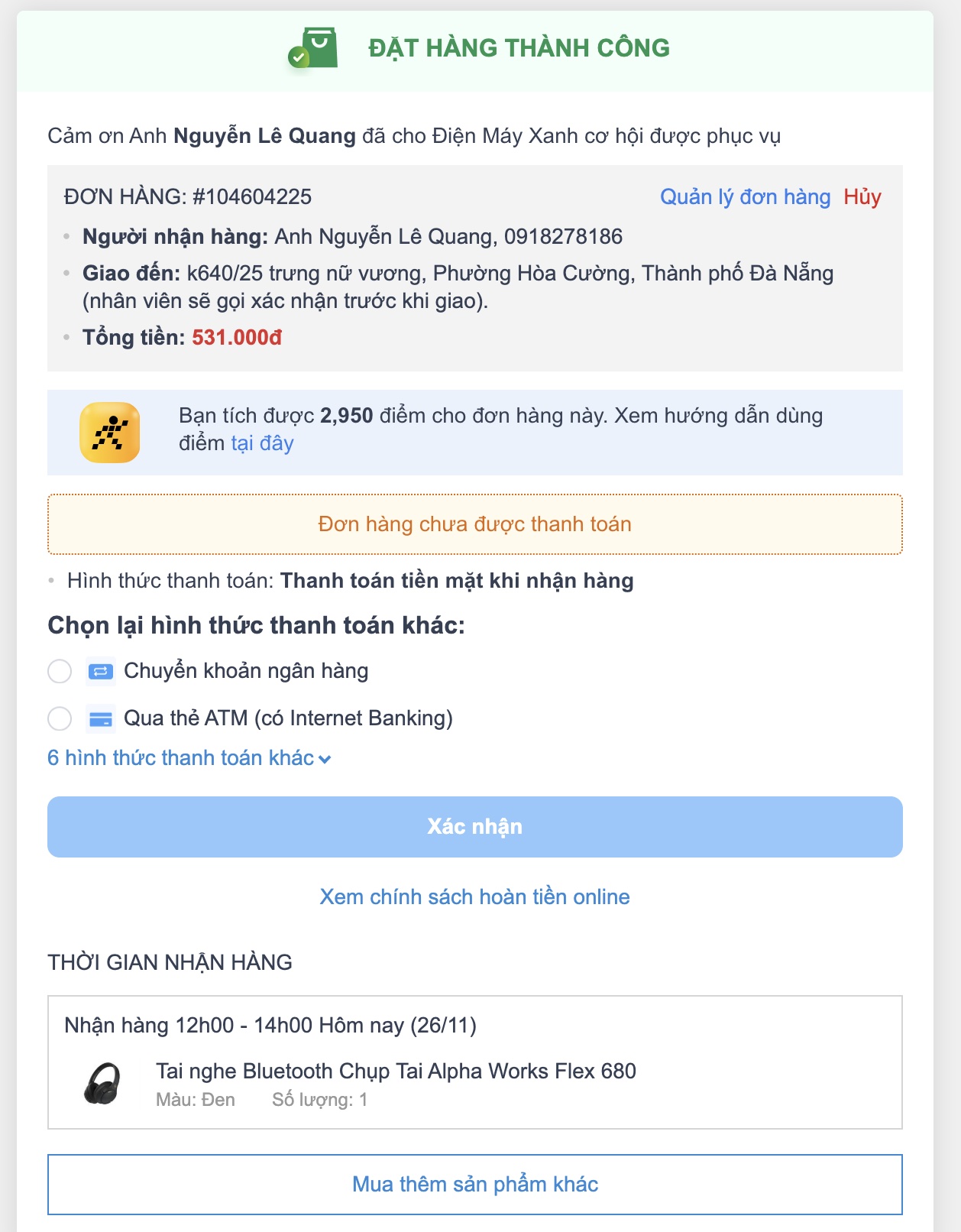The image size is (961, 1232).
Task: Cancel the order with Hủy
Action: click(x=862, y=197)
